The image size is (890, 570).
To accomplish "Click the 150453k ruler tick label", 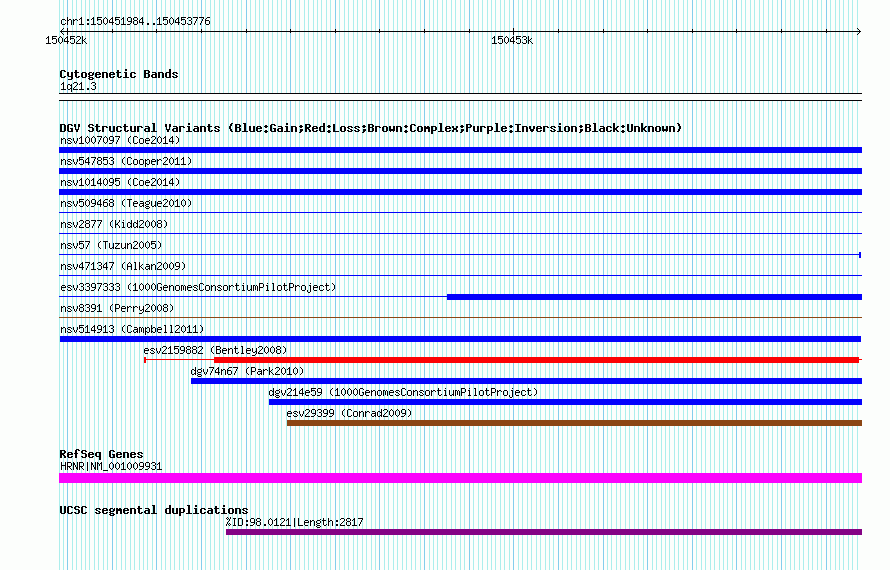I will (x=512, y=40).
